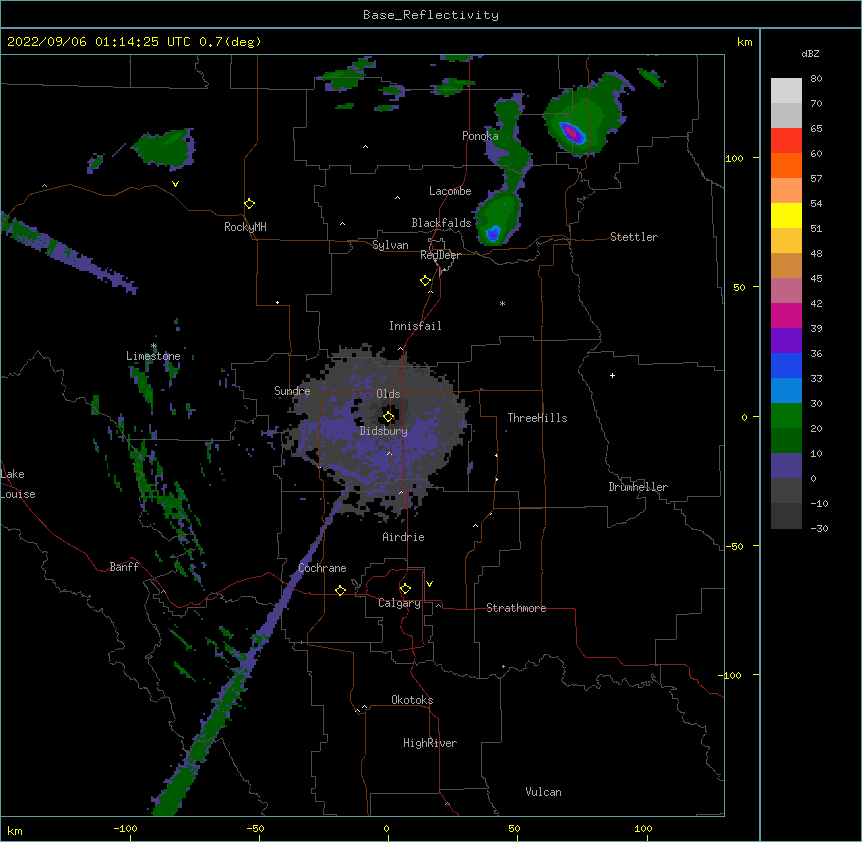Click the white plus marker west of Drumheller area
The width and height of the screenshot is (862, 842).
pos(612,375)
